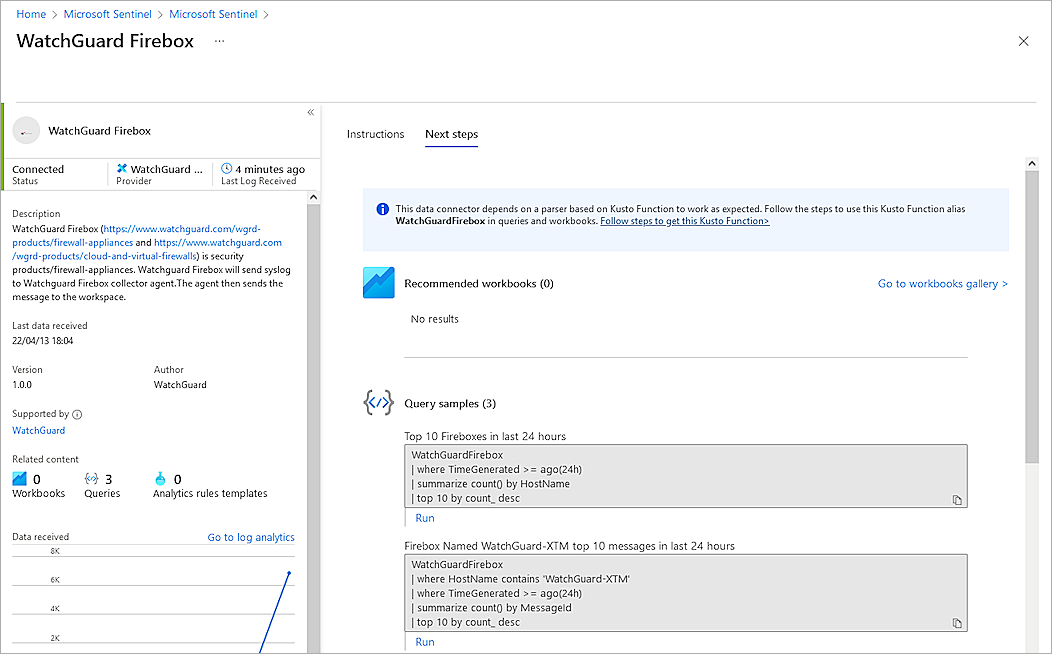Screen dimensions: 1052x654
Task: Select the Next steps tab
Action: pyautogui.click(x=451, y=133)
